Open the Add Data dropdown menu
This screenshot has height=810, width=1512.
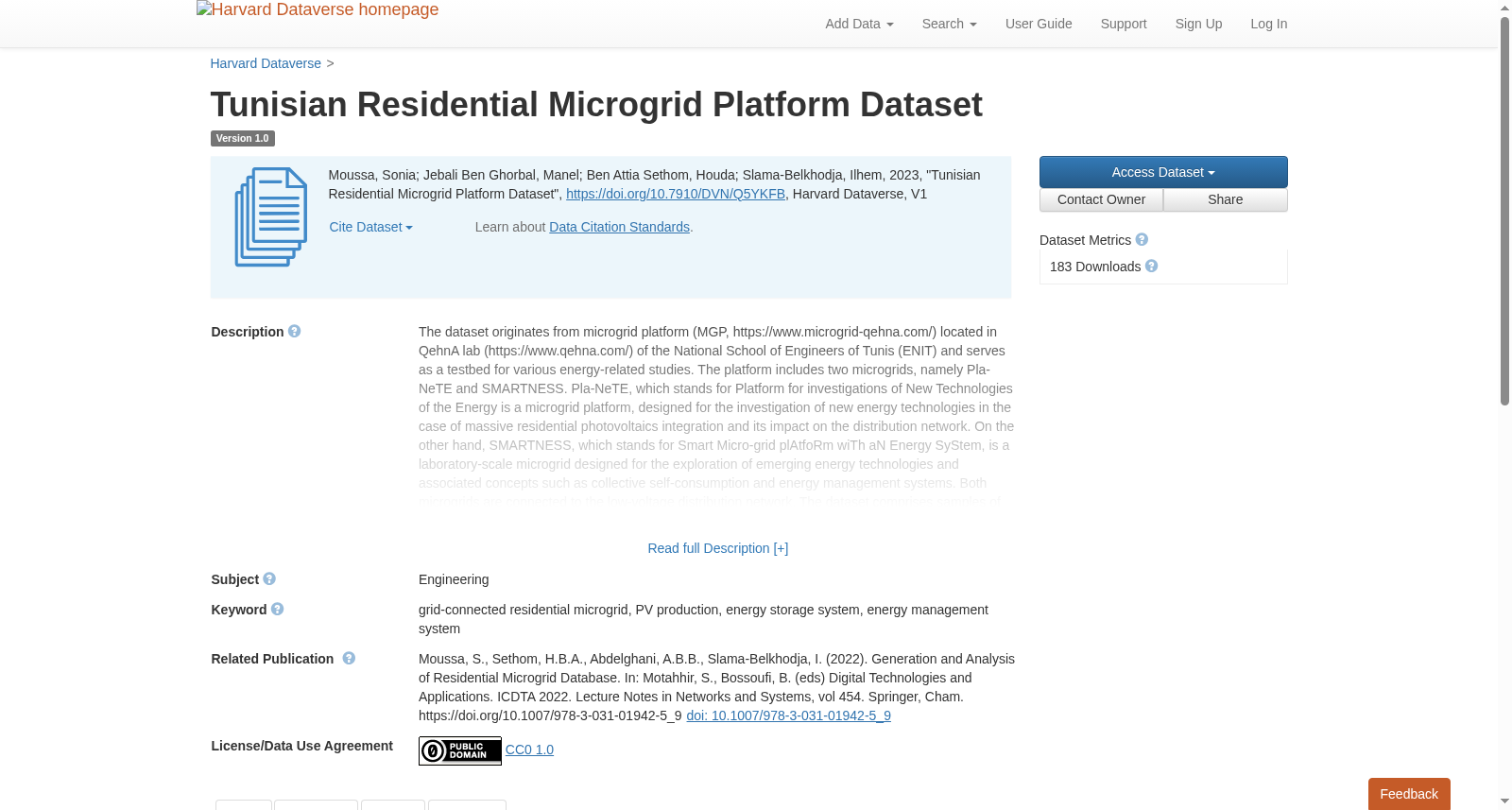(859, 24)
